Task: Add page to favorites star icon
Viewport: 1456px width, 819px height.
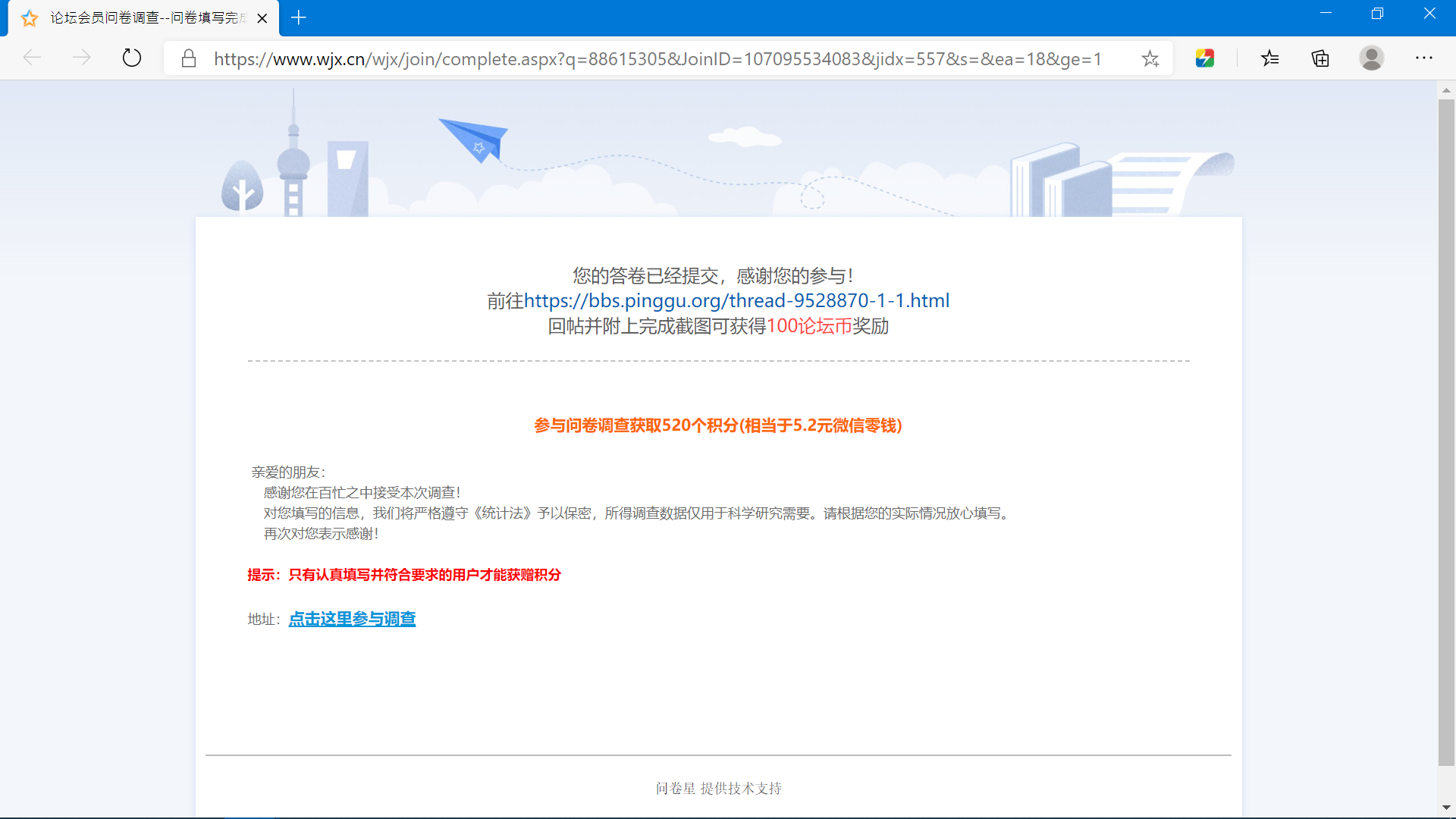Action: click(1150, 58)
